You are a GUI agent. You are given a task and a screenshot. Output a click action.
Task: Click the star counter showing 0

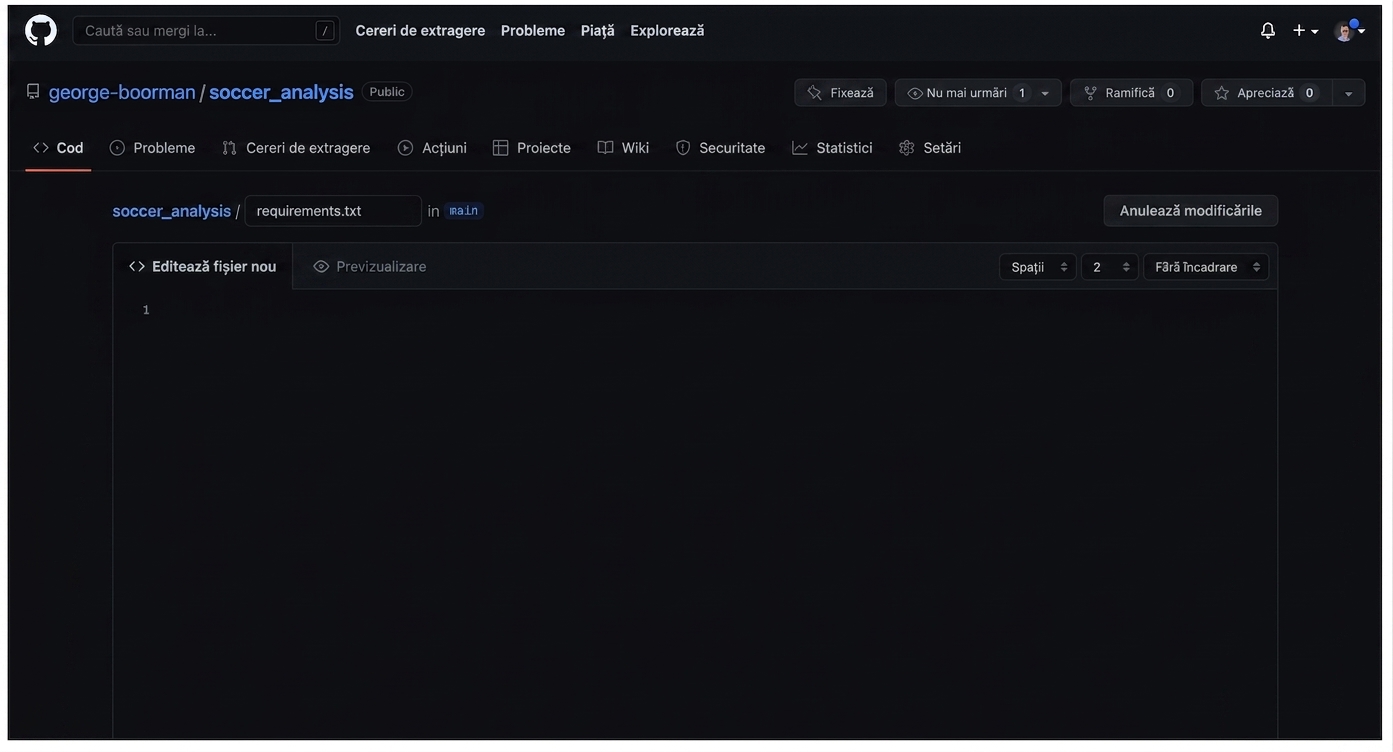pos(1309,93)
